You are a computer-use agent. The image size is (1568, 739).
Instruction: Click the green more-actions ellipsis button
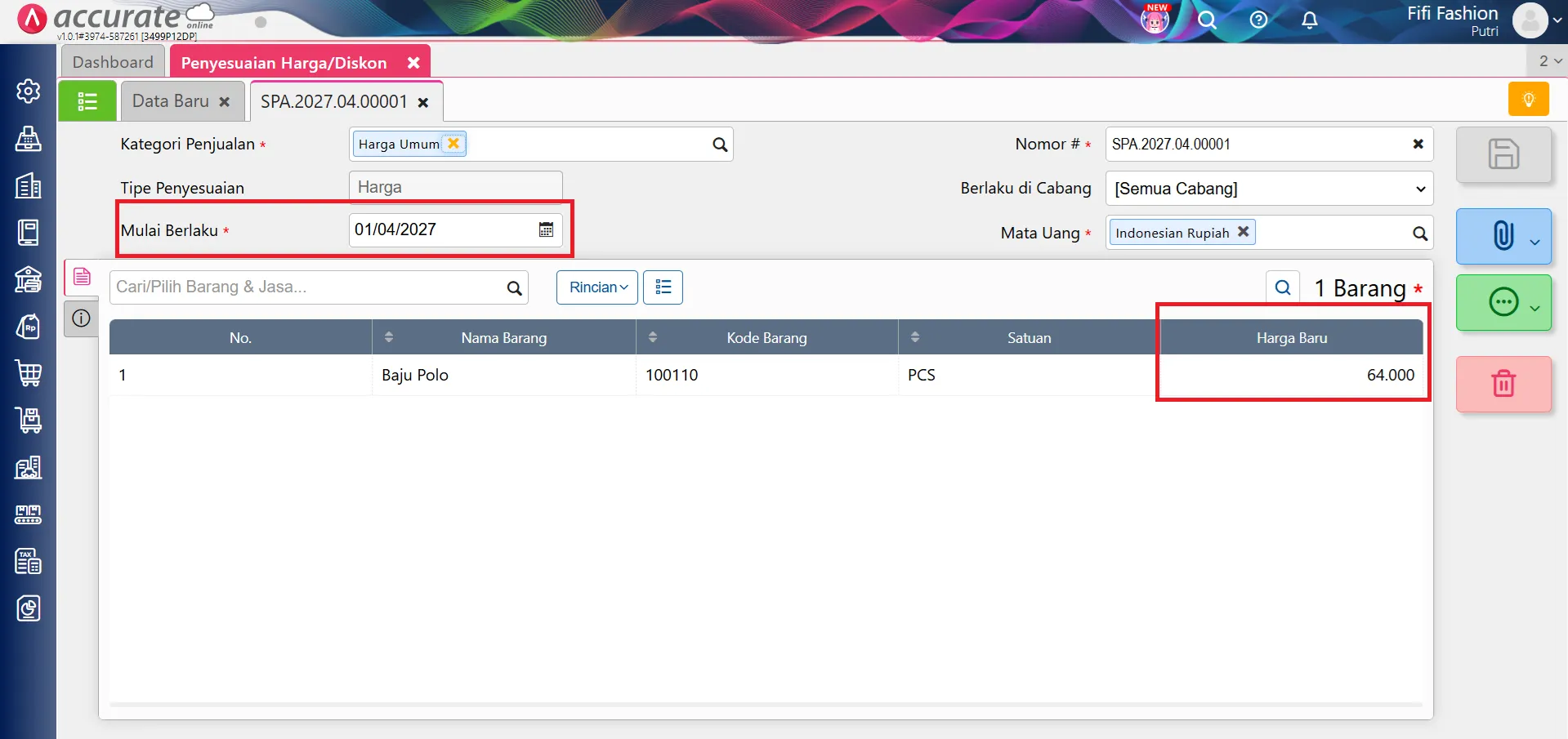(x=1503, y=302)
